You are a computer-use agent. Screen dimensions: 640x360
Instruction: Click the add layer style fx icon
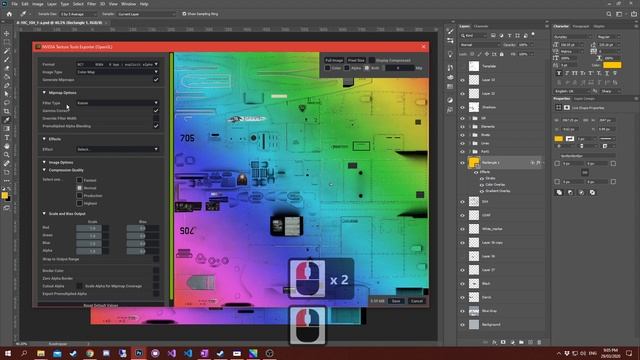click(x=494, y=342)
